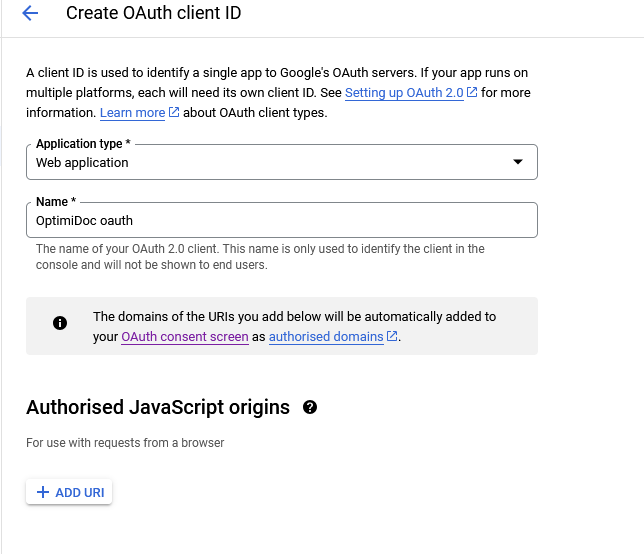The height and width of the screenshot is (554, 644).
Task: Open the Setting up OAuth 2.0 link
Action: coord(404,93)
